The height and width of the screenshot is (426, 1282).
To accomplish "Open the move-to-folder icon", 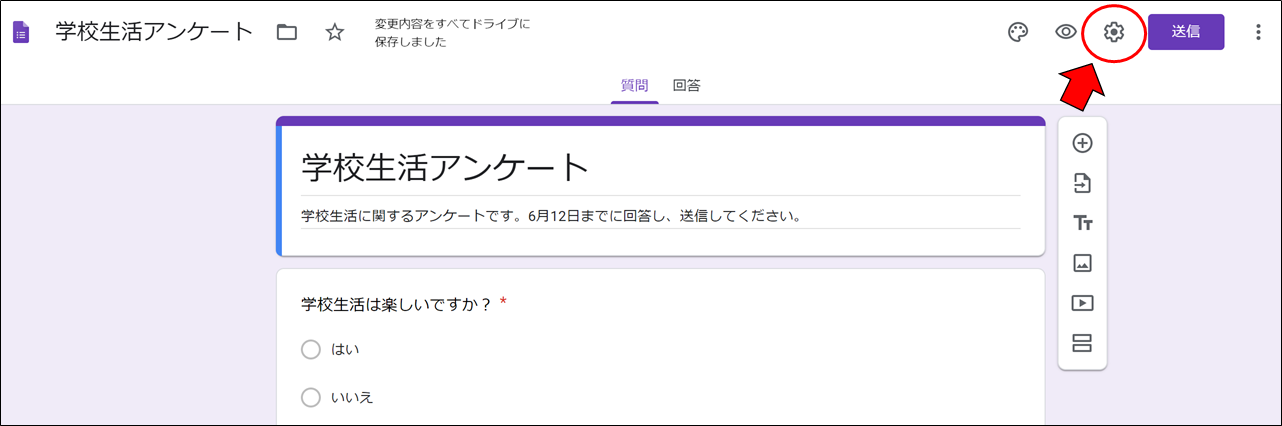I will [287, 32].
